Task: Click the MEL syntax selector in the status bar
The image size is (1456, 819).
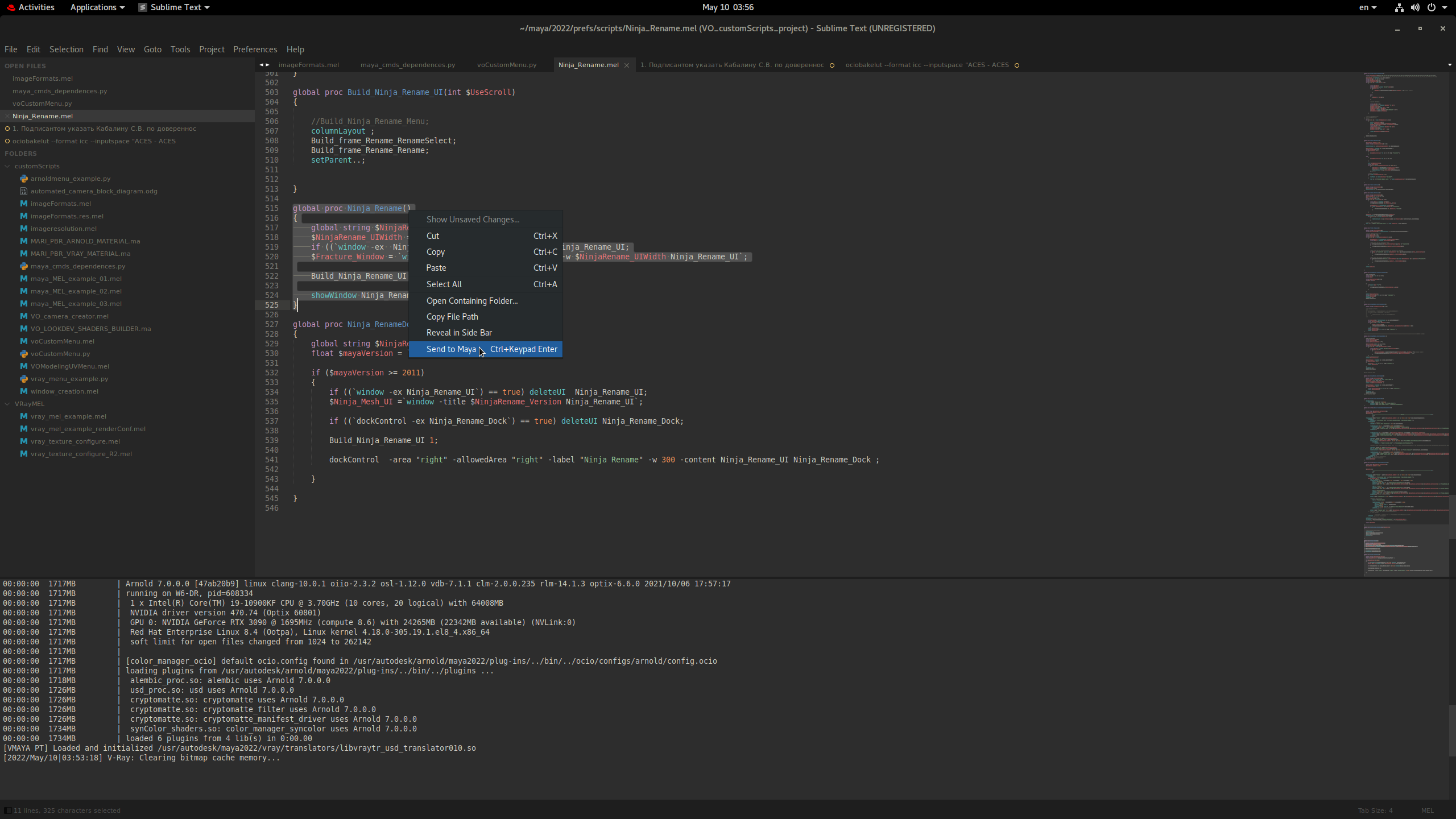Action: click(x=1427, y=810)
